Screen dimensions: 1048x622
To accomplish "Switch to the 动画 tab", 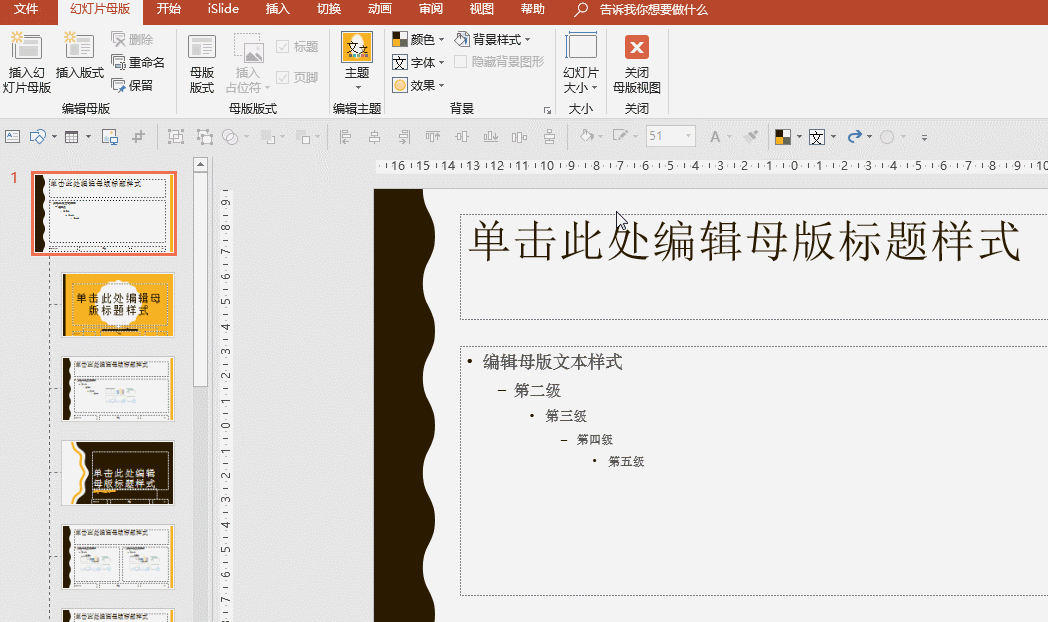I will tap(380, 9).
